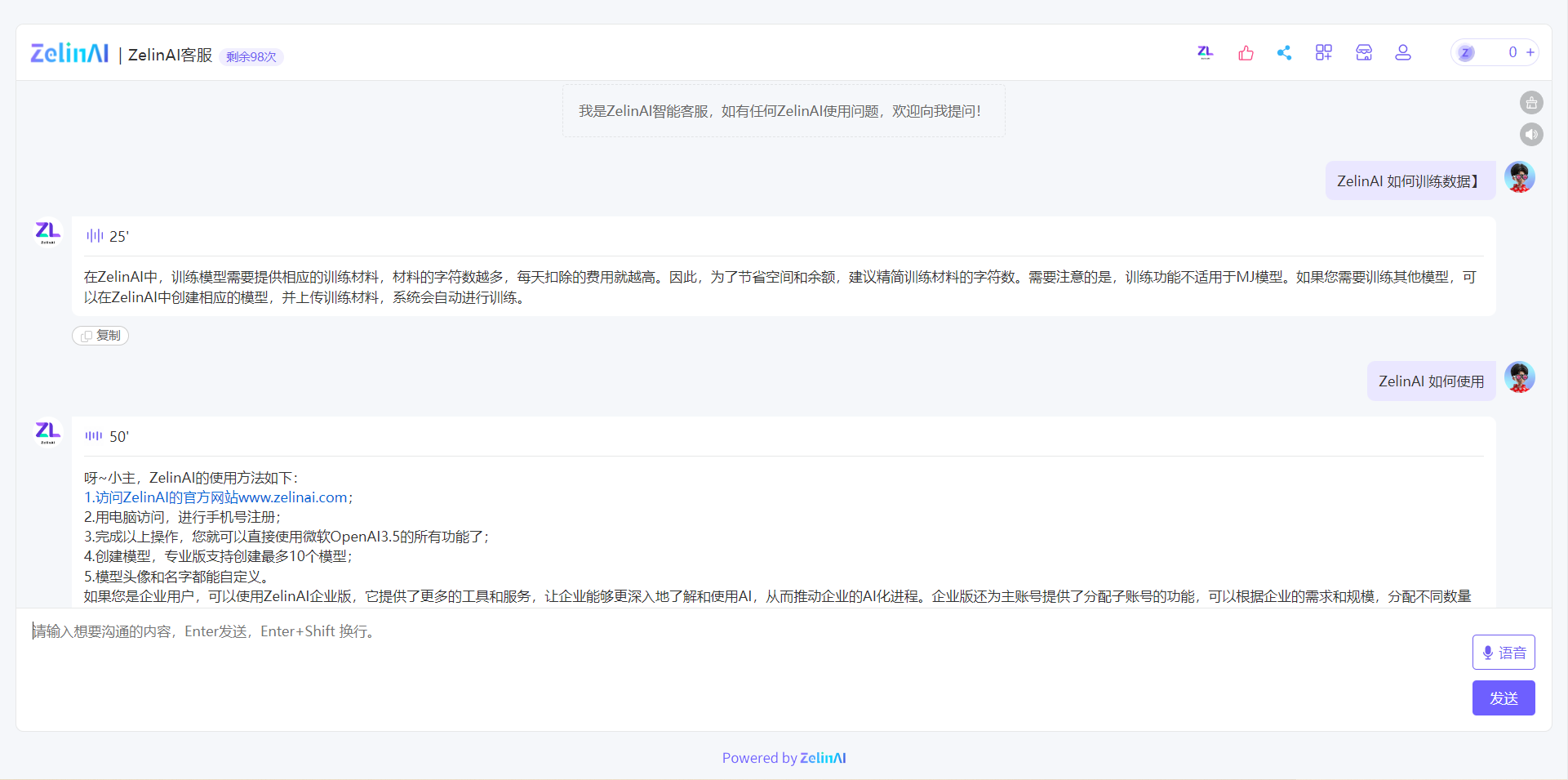
Task: Click the 'ZelinAI客服' title text
Action: tap(170, 55)
